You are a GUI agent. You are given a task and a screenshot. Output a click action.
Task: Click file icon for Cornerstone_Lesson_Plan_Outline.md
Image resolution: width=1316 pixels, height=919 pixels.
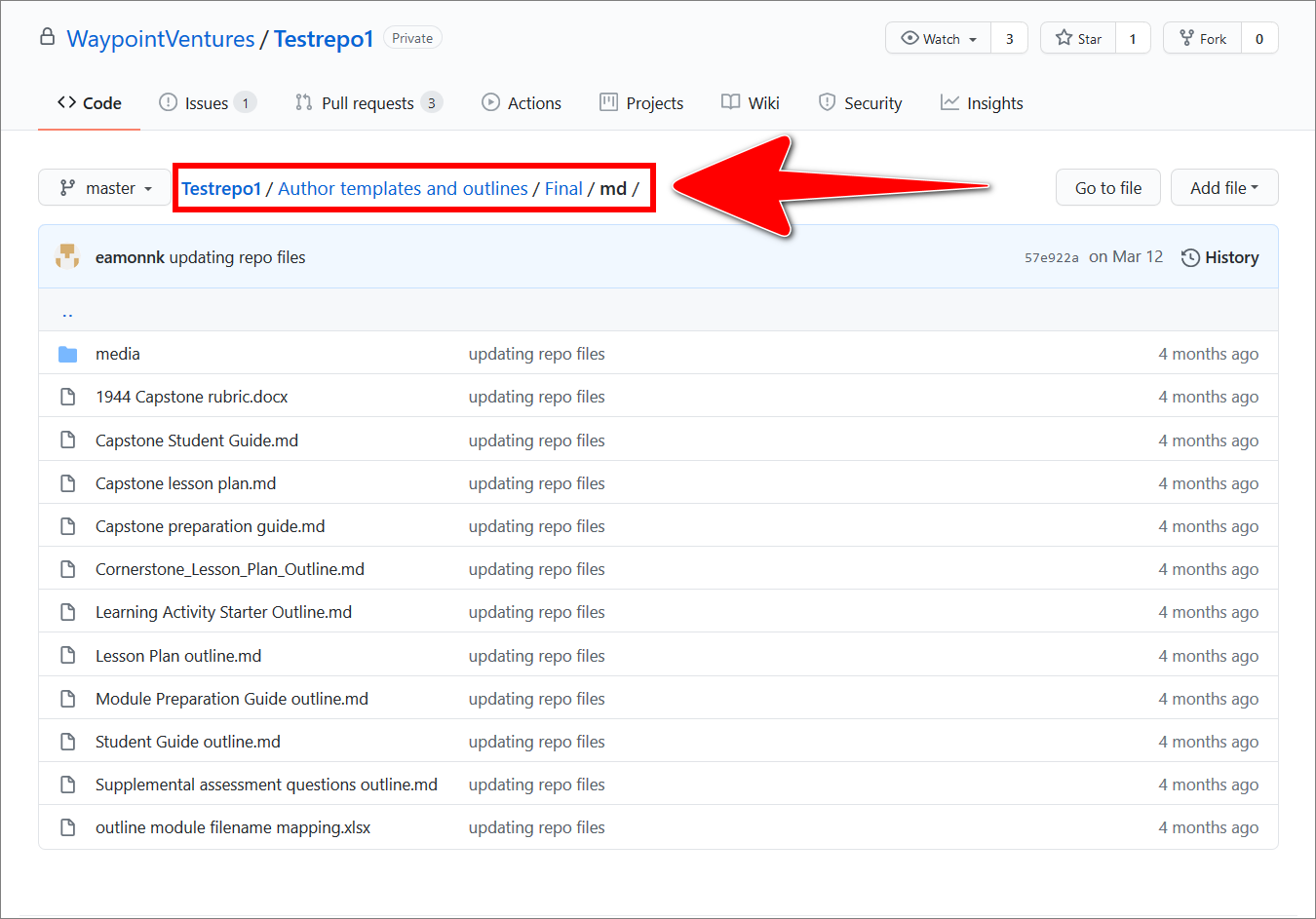[67, 568]
